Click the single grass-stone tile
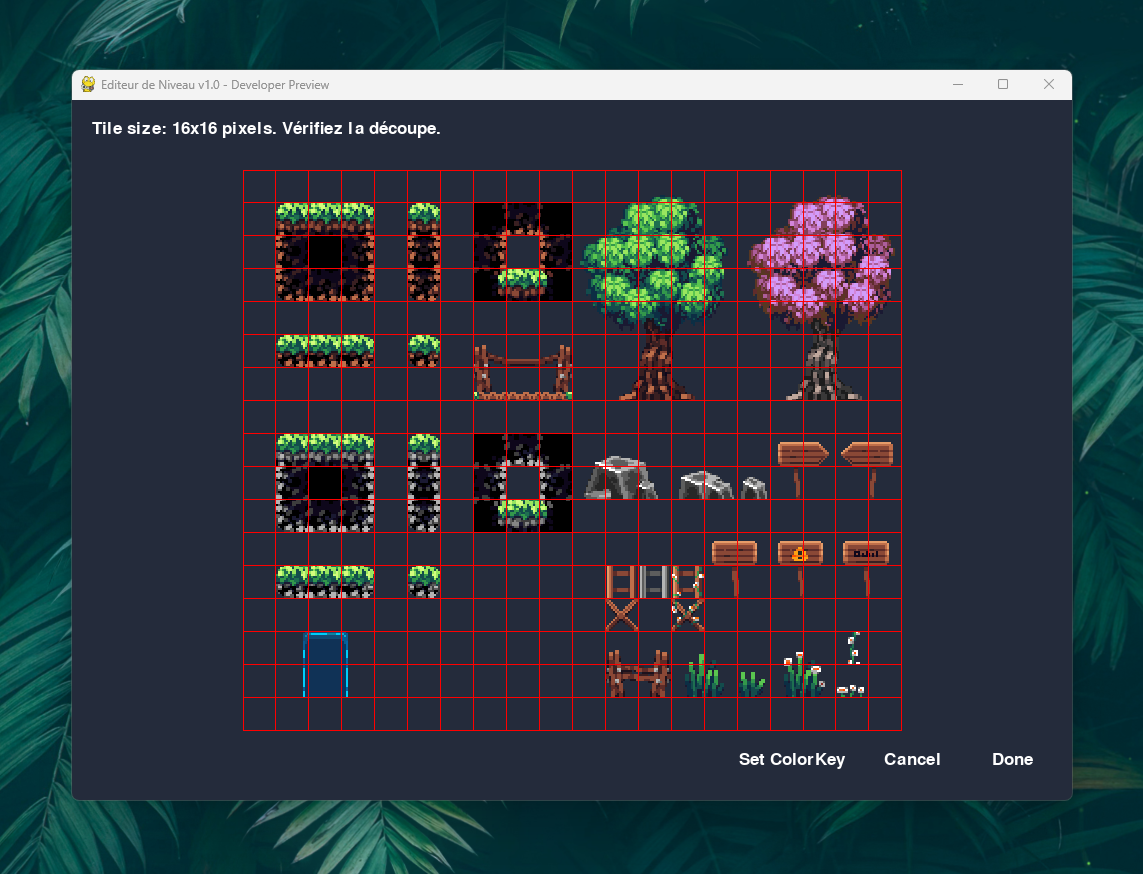Image resolution: width=1143 pixels, height=874 pixels. click(424, 582)
